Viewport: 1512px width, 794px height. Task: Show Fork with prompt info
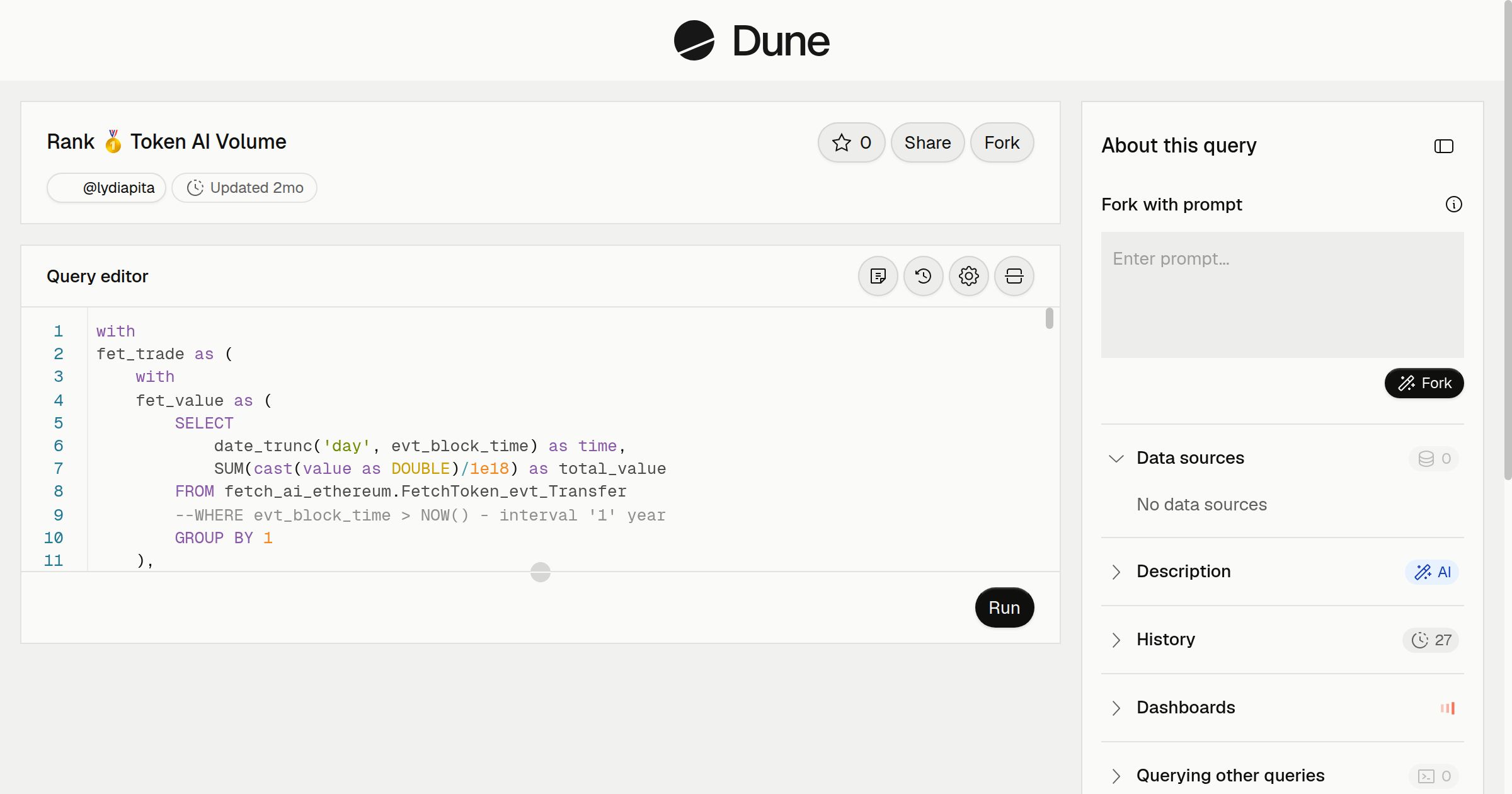click(x=1454, y=204)
